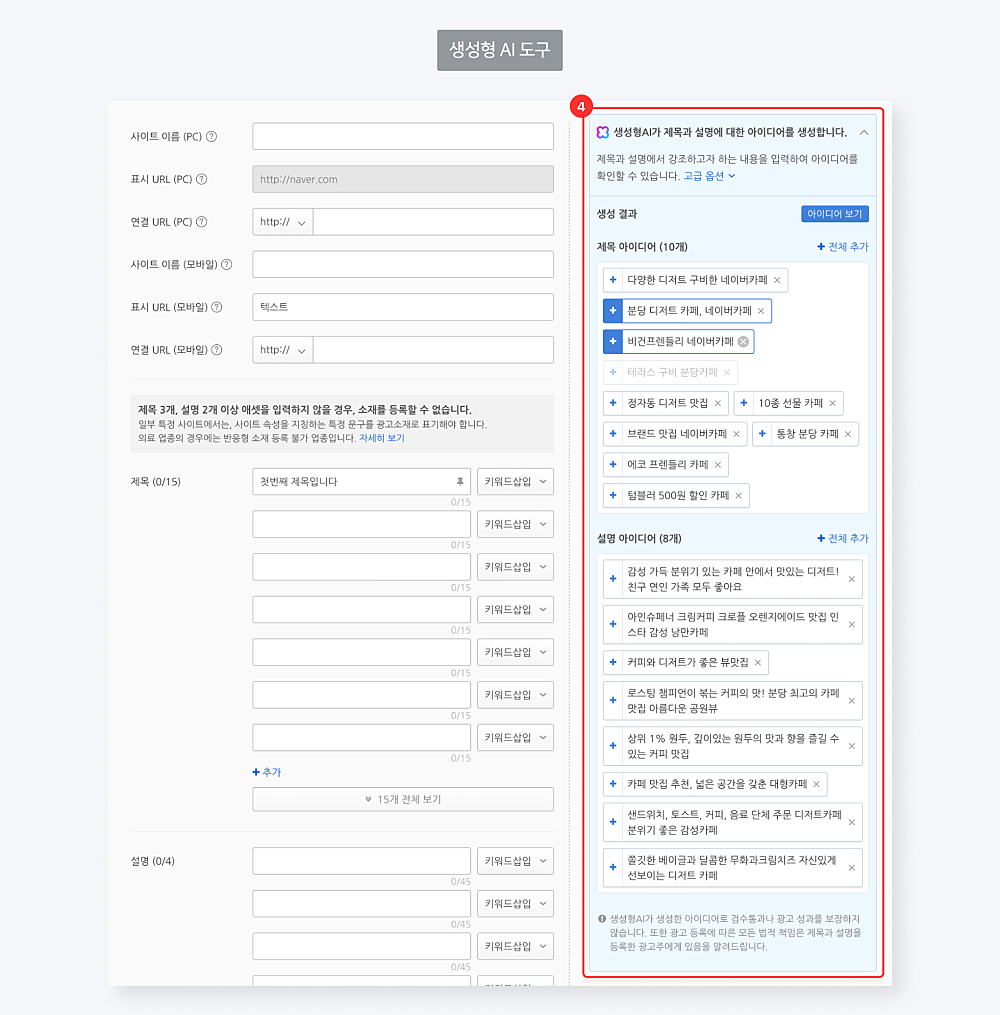This screenshot has height=1015, width=1000.
Task: Focus the first title field 첫번째 제목입니다
Action: (x=361, y=482)
